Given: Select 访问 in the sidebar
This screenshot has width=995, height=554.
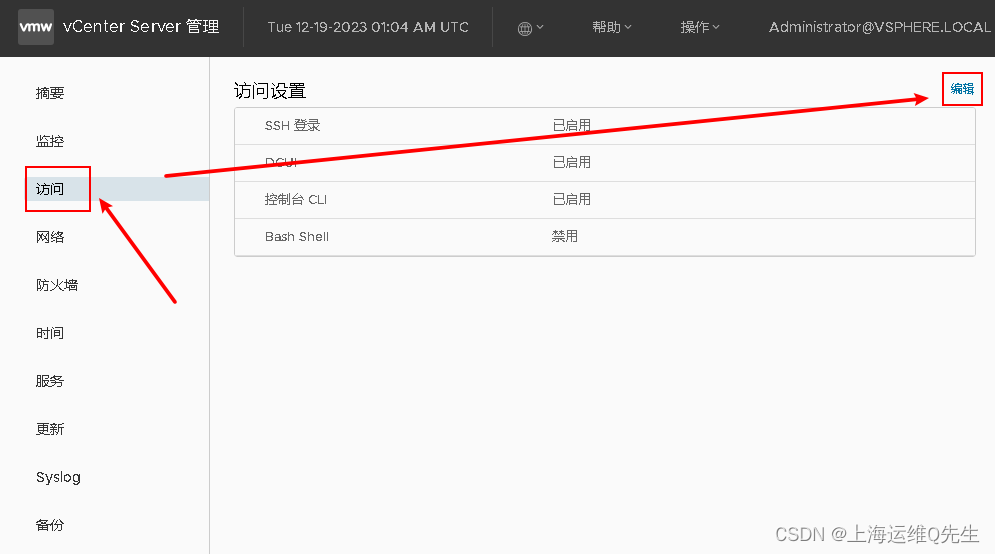Looking at the screenshot, I should [x=49, y=189].
